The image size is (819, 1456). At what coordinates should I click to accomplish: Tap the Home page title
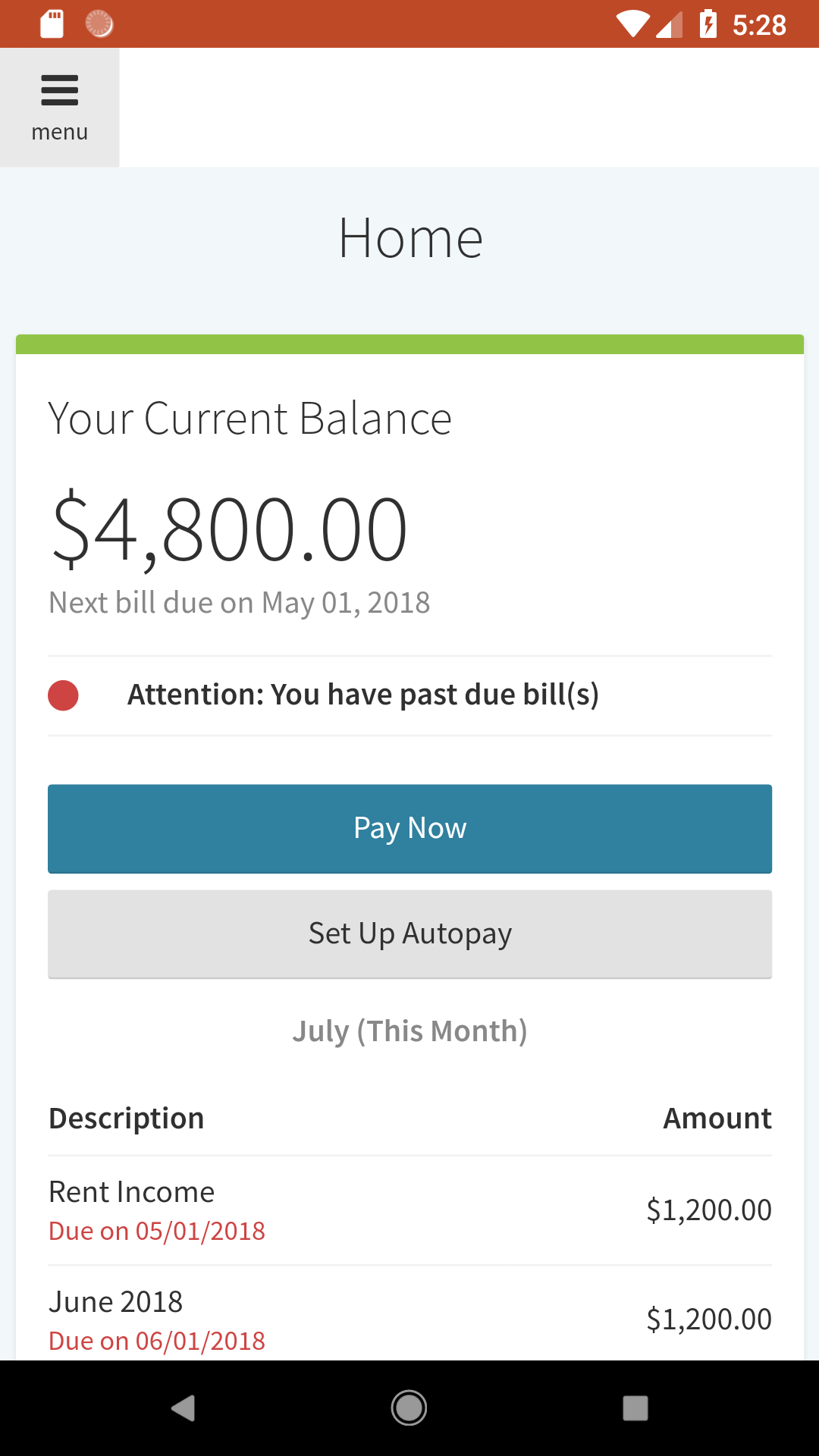(x=409, y=238)
